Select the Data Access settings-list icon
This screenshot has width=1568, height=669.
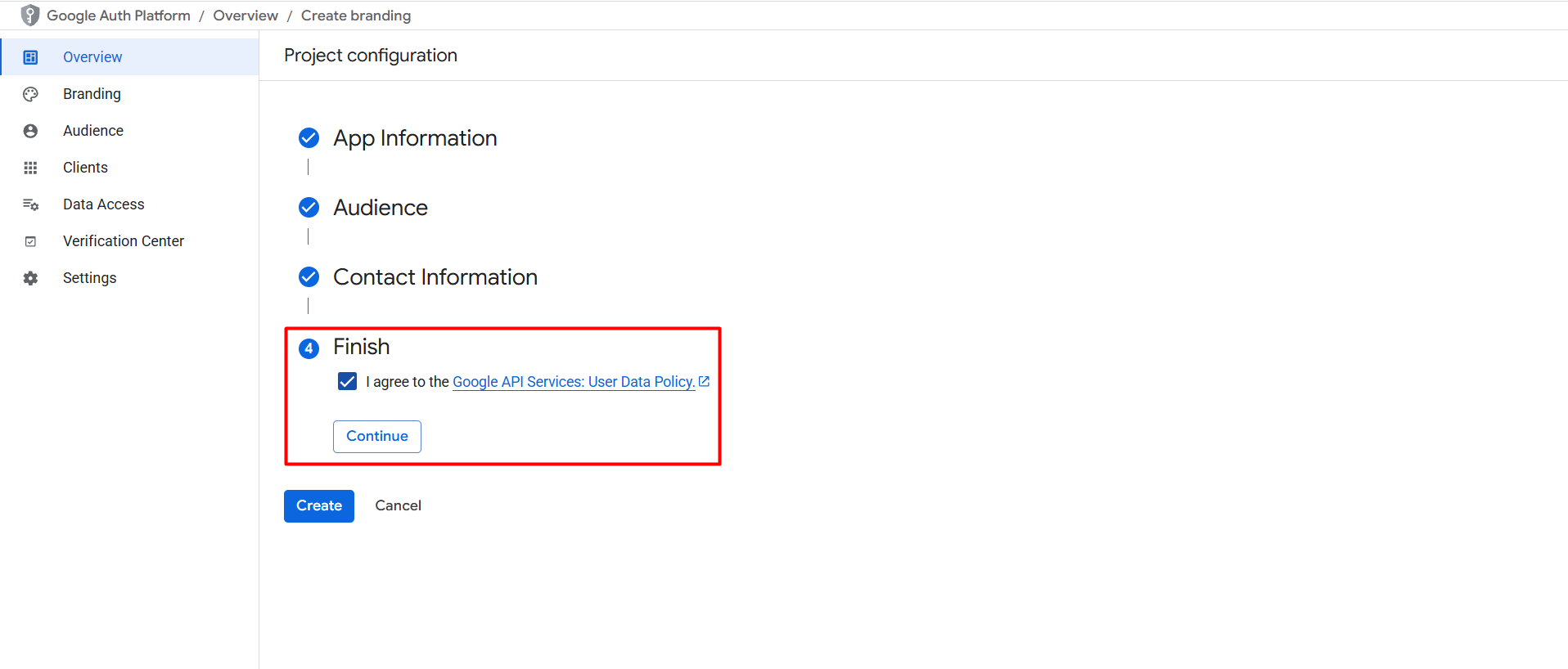coord(30,204)
